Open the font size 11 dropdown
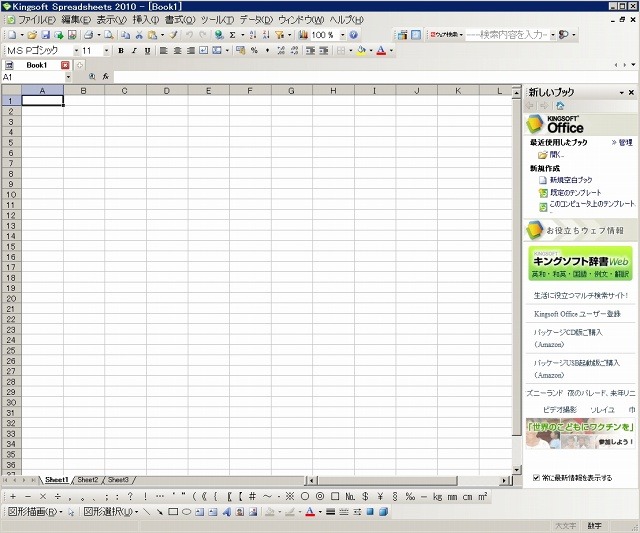The image size is (640, 533). tap(106, 51)
